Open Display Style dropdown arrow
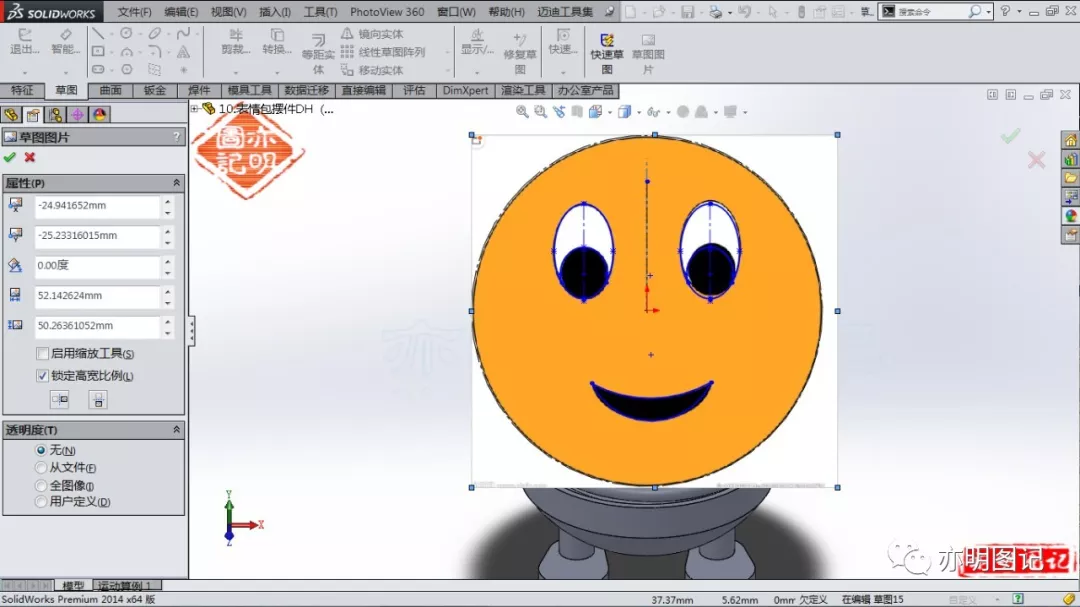The image size is (1080, 607). pos(639,112)
